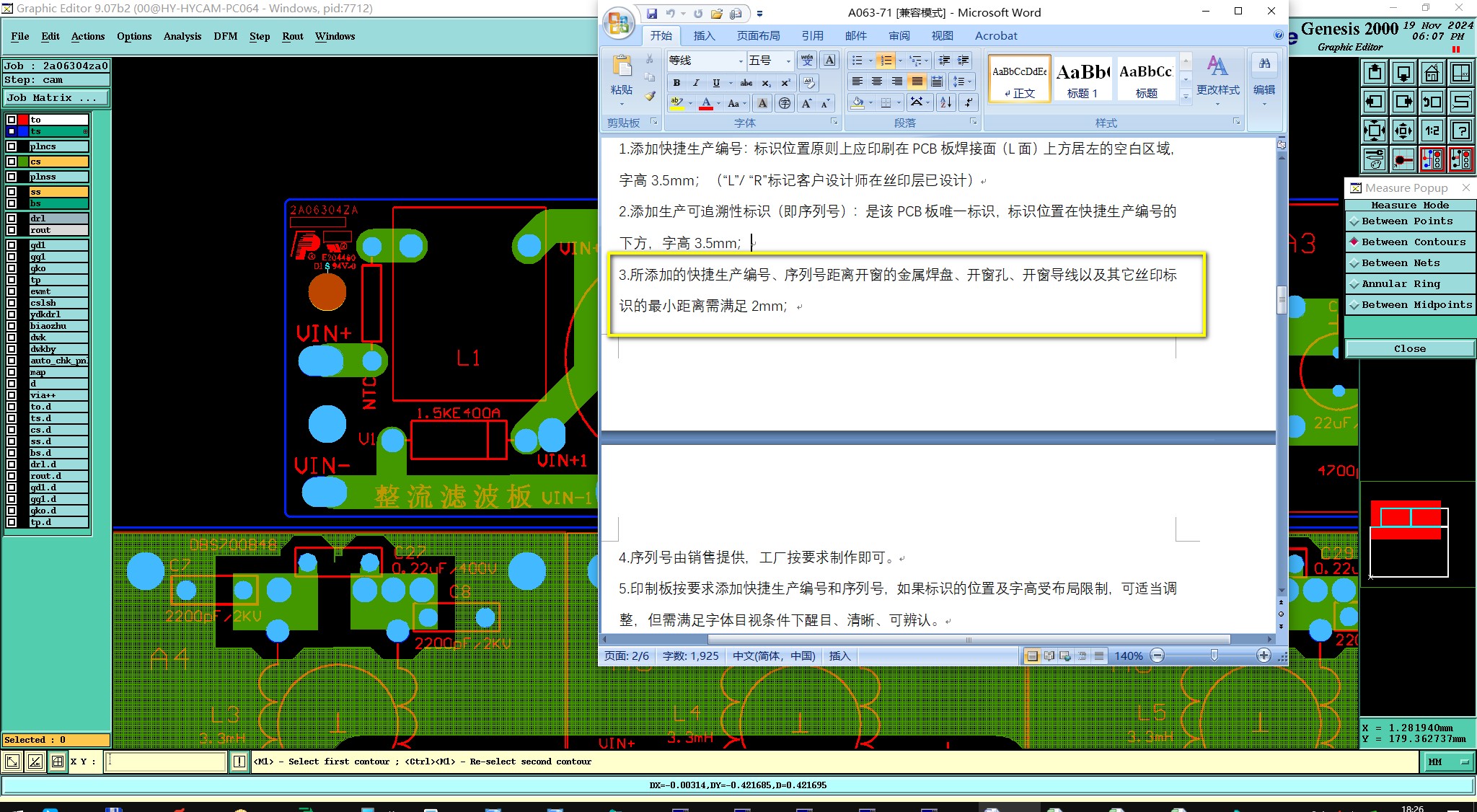Click the zoom in icon with inward arrows
1477x812 pixels.
1375,131
